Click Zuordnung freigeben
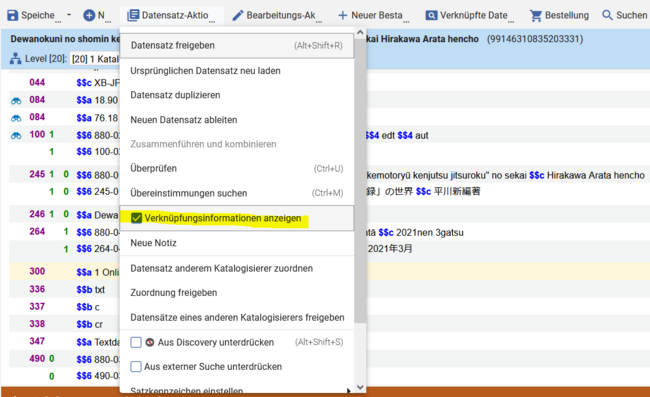 point(237,293)
